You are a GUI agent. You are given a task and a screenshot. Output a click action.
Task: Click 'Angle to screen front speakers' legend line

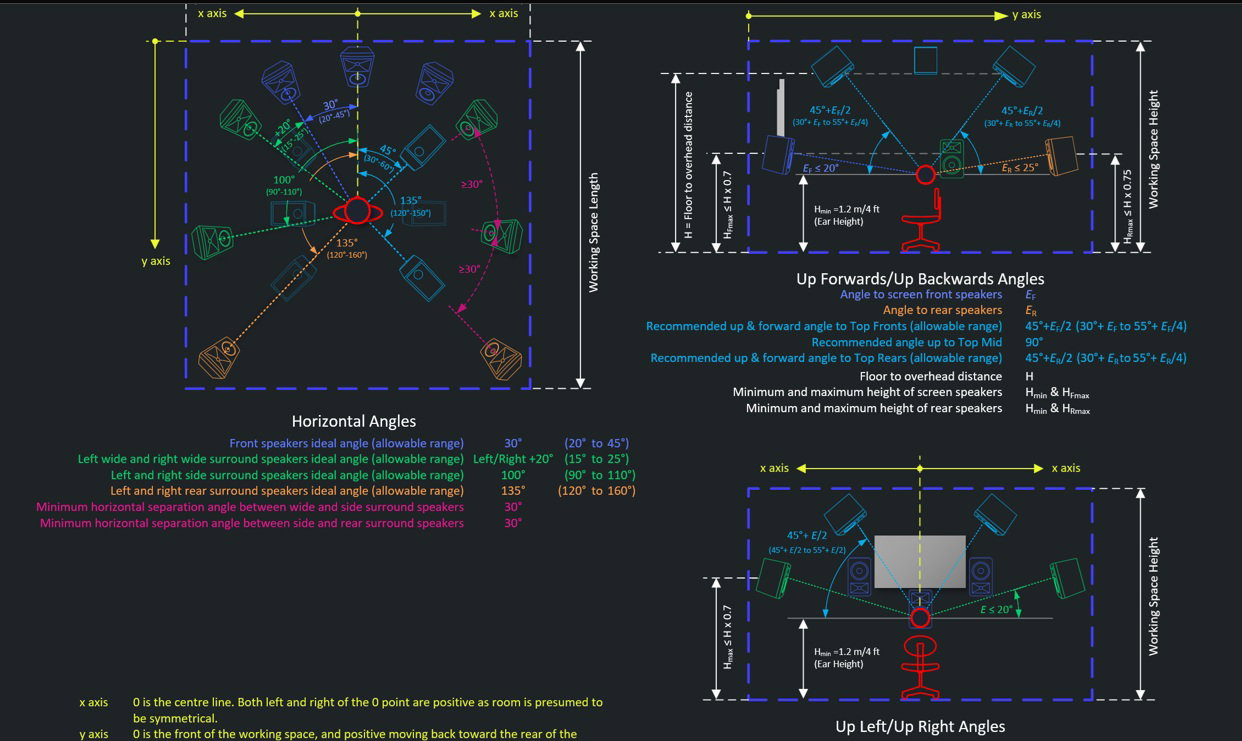coord(921,295)
